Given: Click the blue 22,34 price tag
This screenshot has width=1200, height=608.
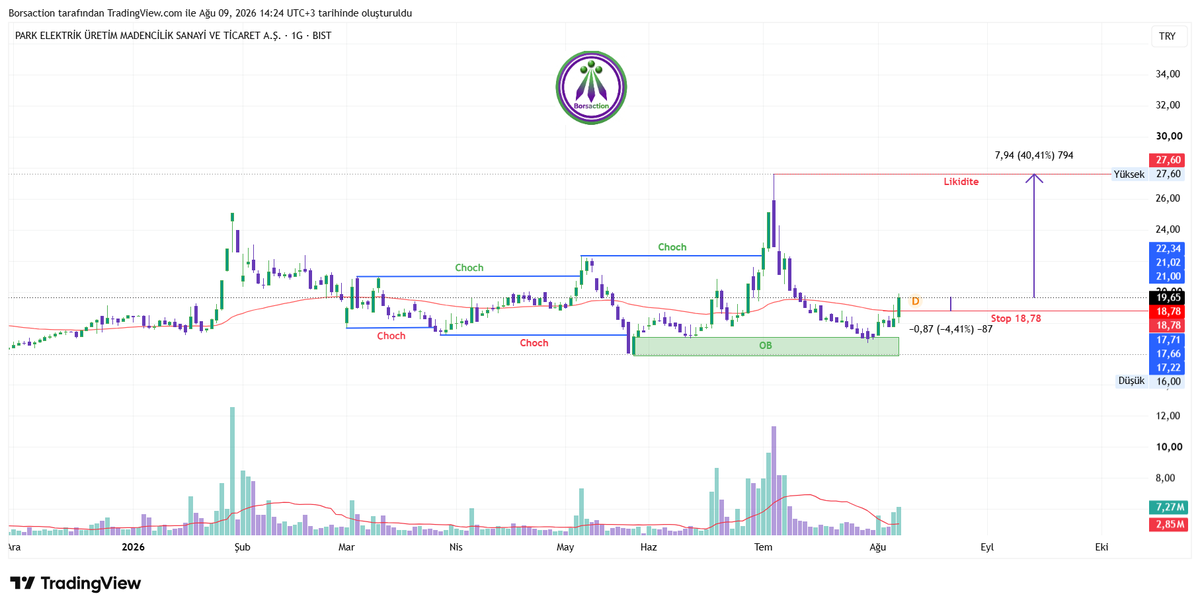Looking at the screenshot, I should coord(1168,248).
